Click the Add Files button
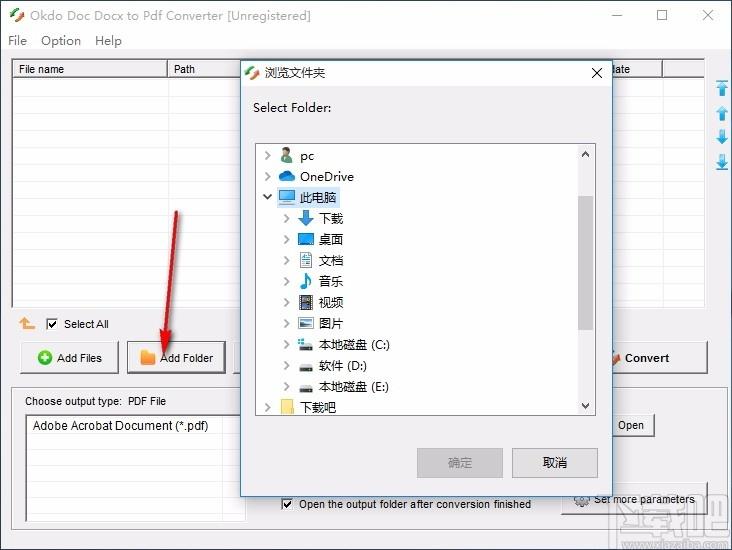 click(70, 358)
